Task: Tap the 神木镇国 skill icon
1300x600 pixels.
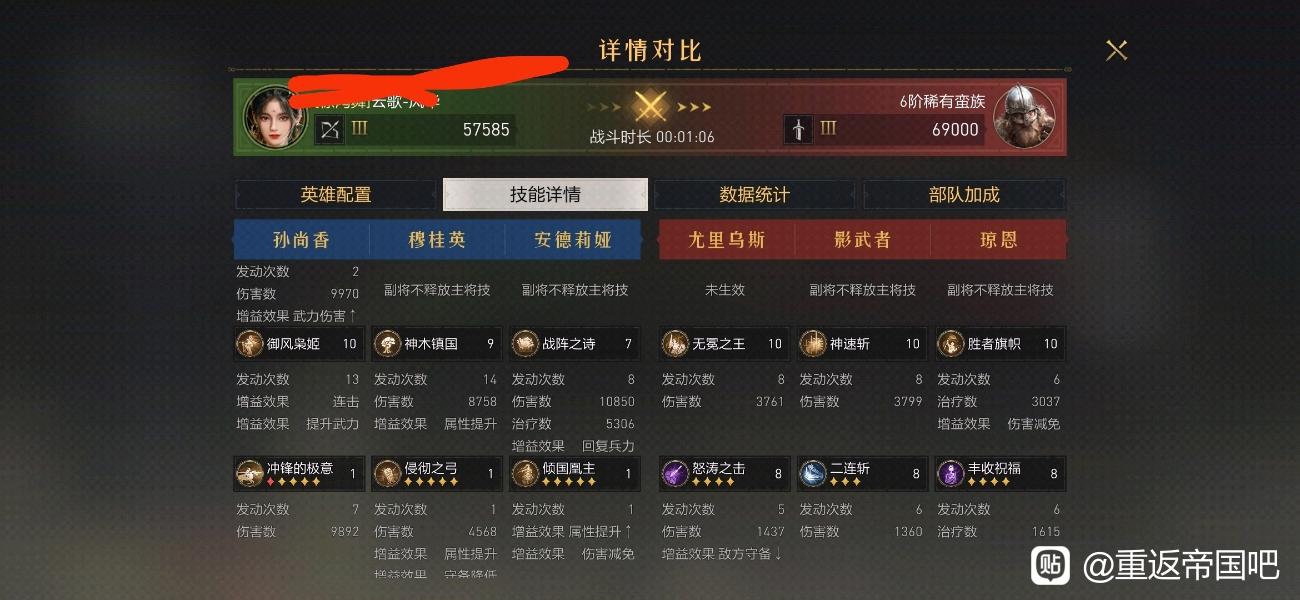Action: 387,344
